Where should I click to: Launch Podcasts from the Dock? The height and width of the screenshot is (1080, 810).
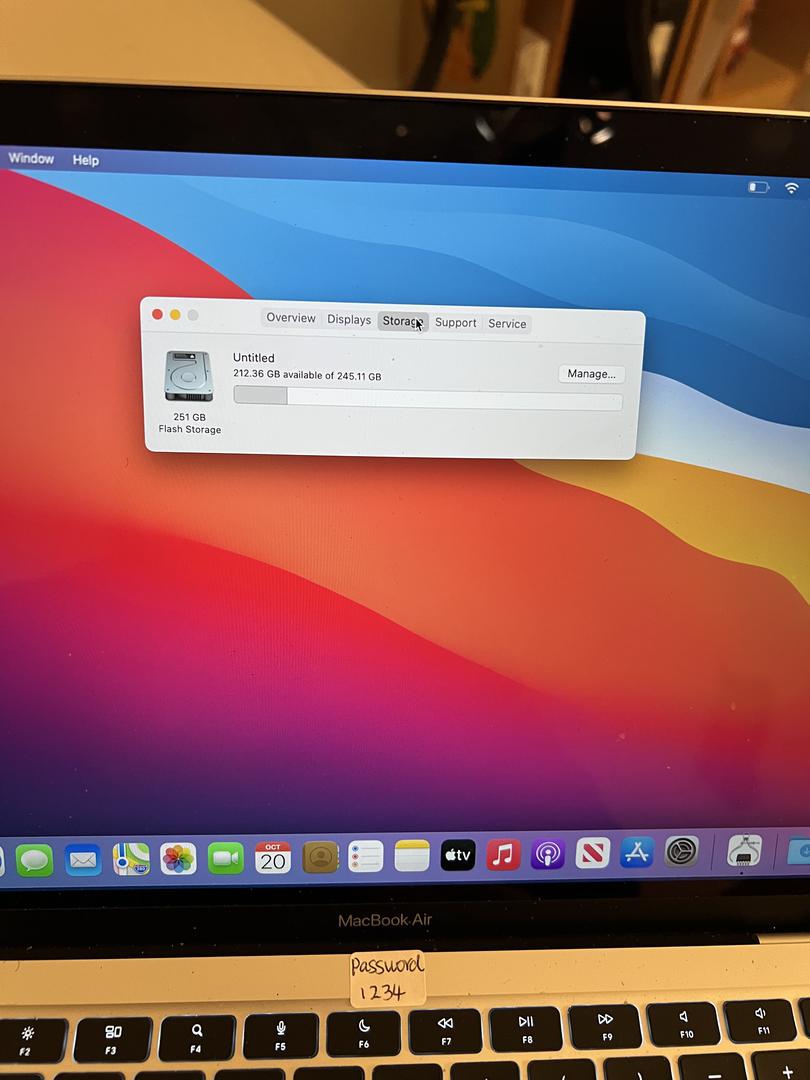(548, 854)
